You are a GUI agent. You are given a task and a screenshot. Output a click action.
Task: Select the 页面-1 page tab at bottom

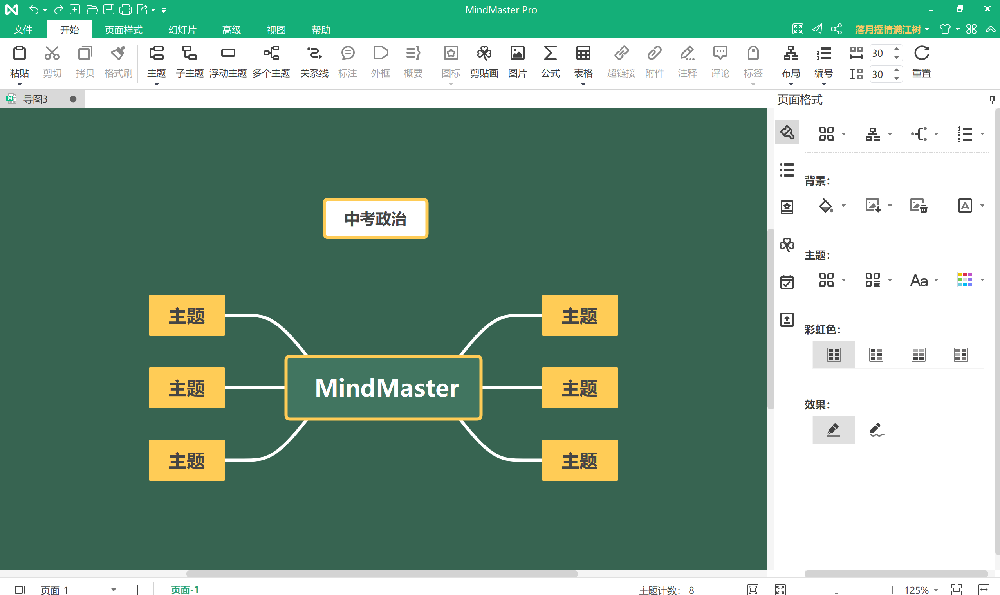(x=185, y=590)
